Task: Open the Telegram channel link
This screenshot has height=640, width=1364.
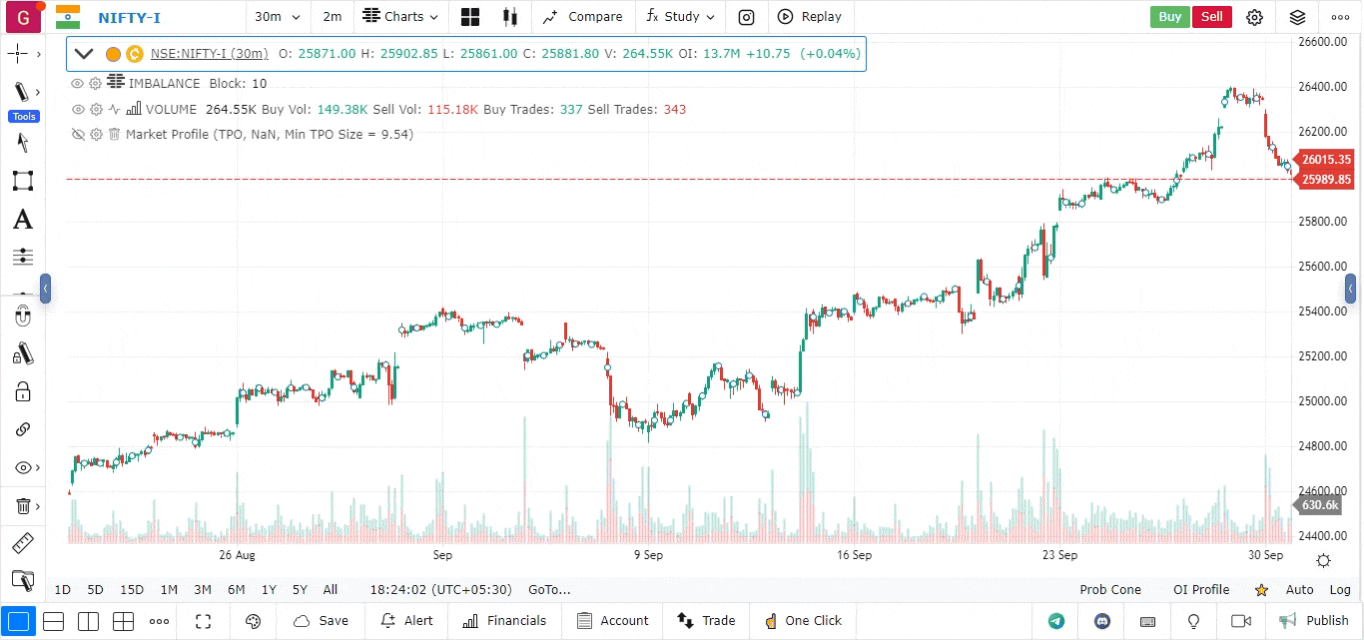Action: (1056, 621)
